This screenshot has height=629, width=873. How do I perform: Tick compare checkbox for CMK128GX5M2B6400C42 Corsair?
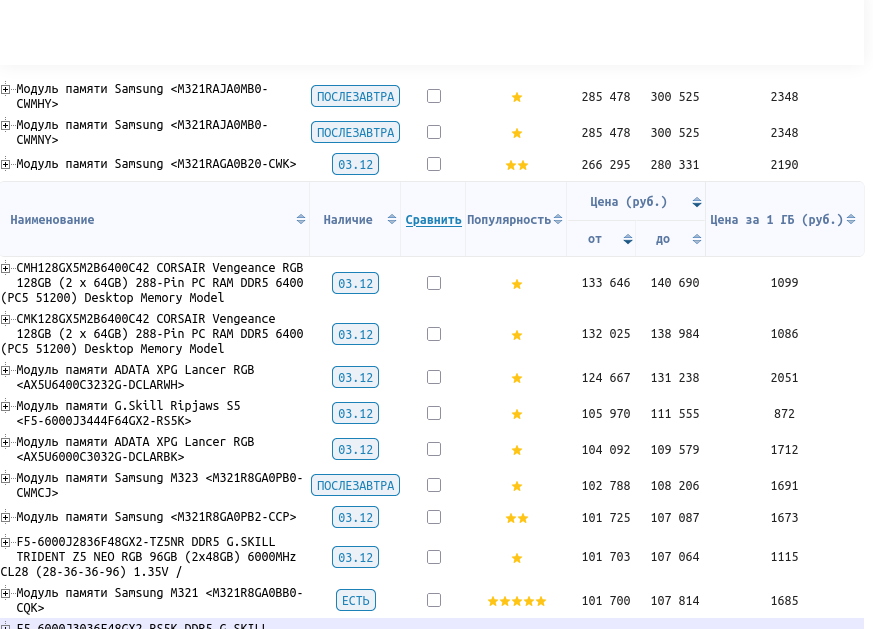[434, 334]
